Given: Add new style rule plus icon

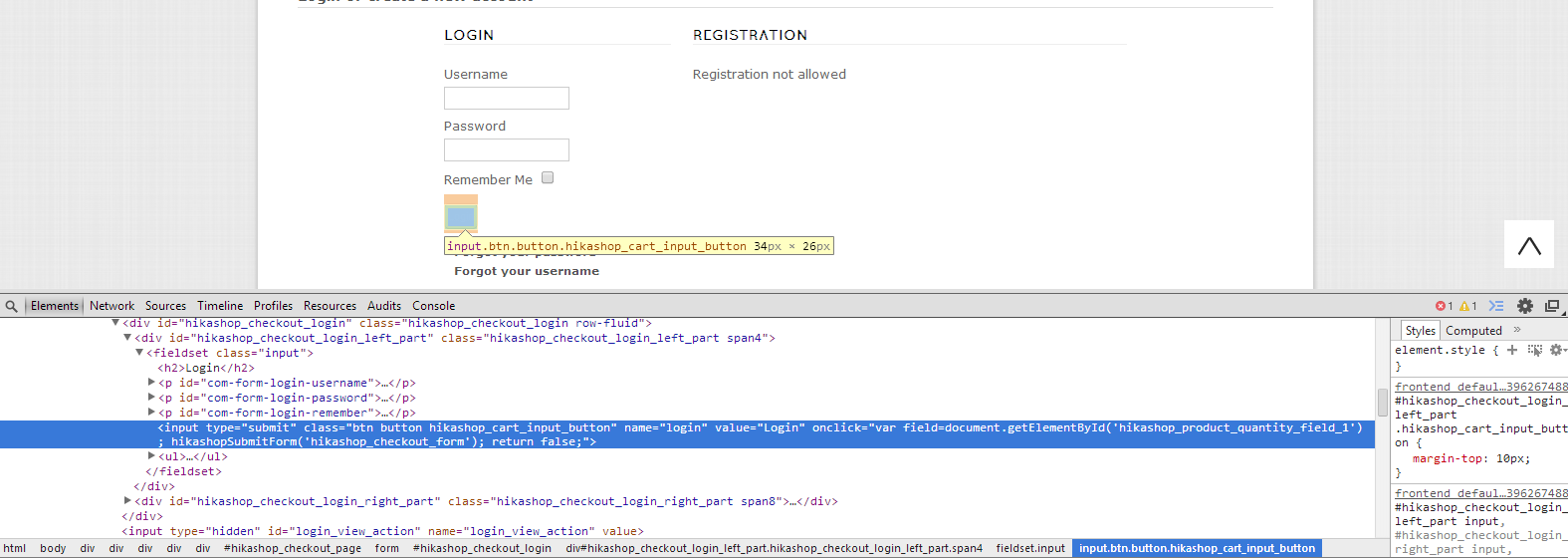Looking at the screenshot, I should pyautogui.click(x=1512, y=350).
